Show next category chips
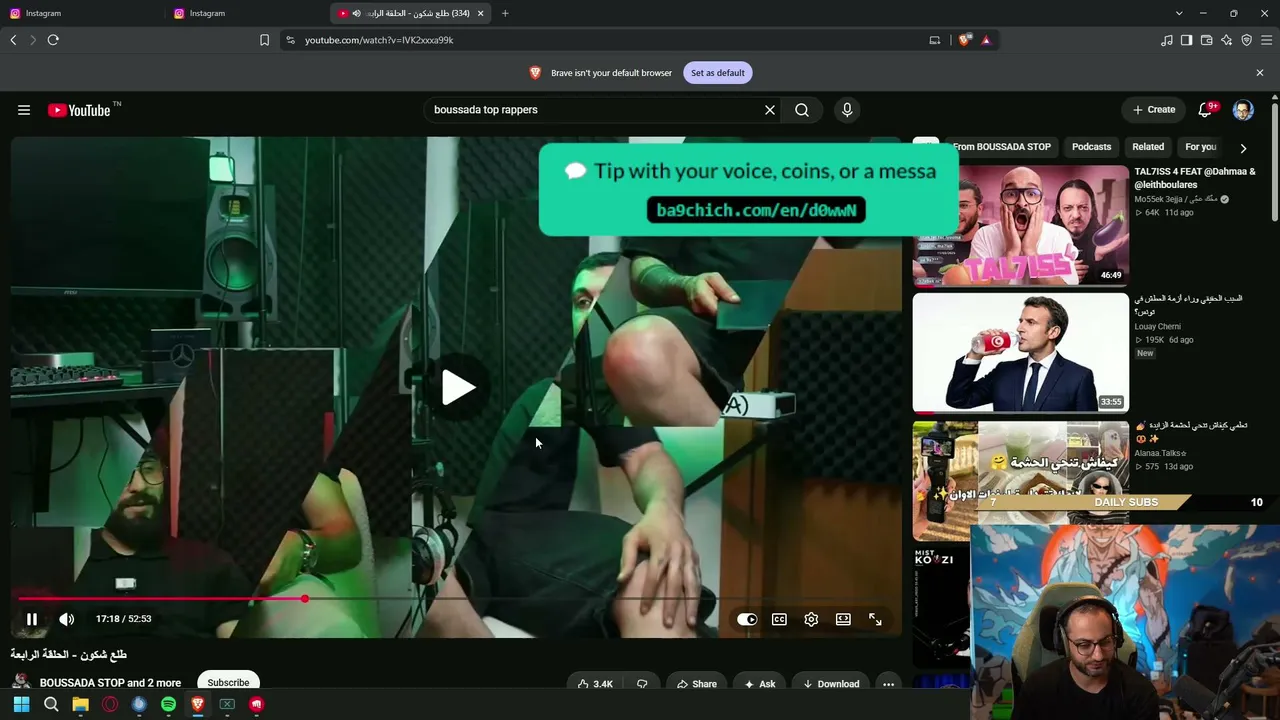Image resolution: width=1280 pixels, height=720 pixels. point(1243,148)
